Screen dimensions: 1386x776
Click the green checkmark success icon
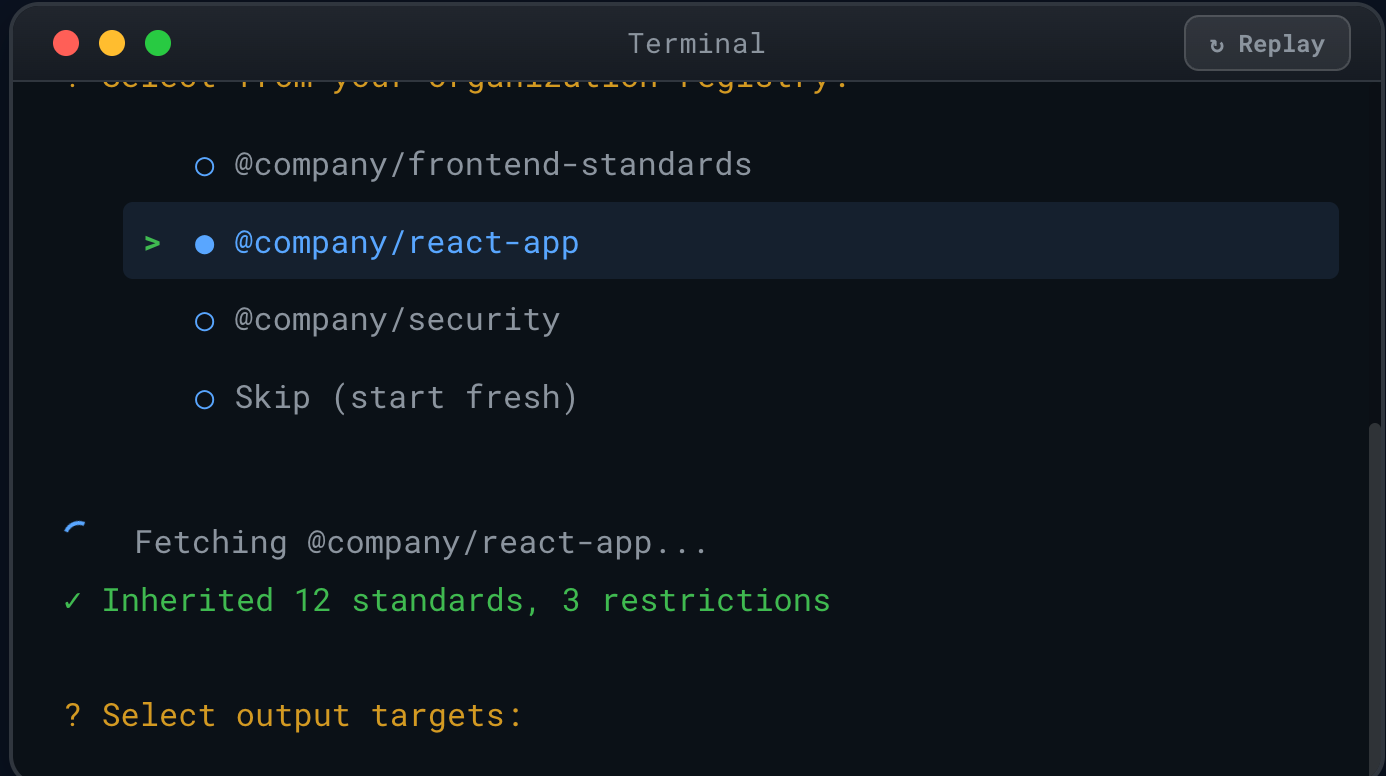[x=71, y=600]
